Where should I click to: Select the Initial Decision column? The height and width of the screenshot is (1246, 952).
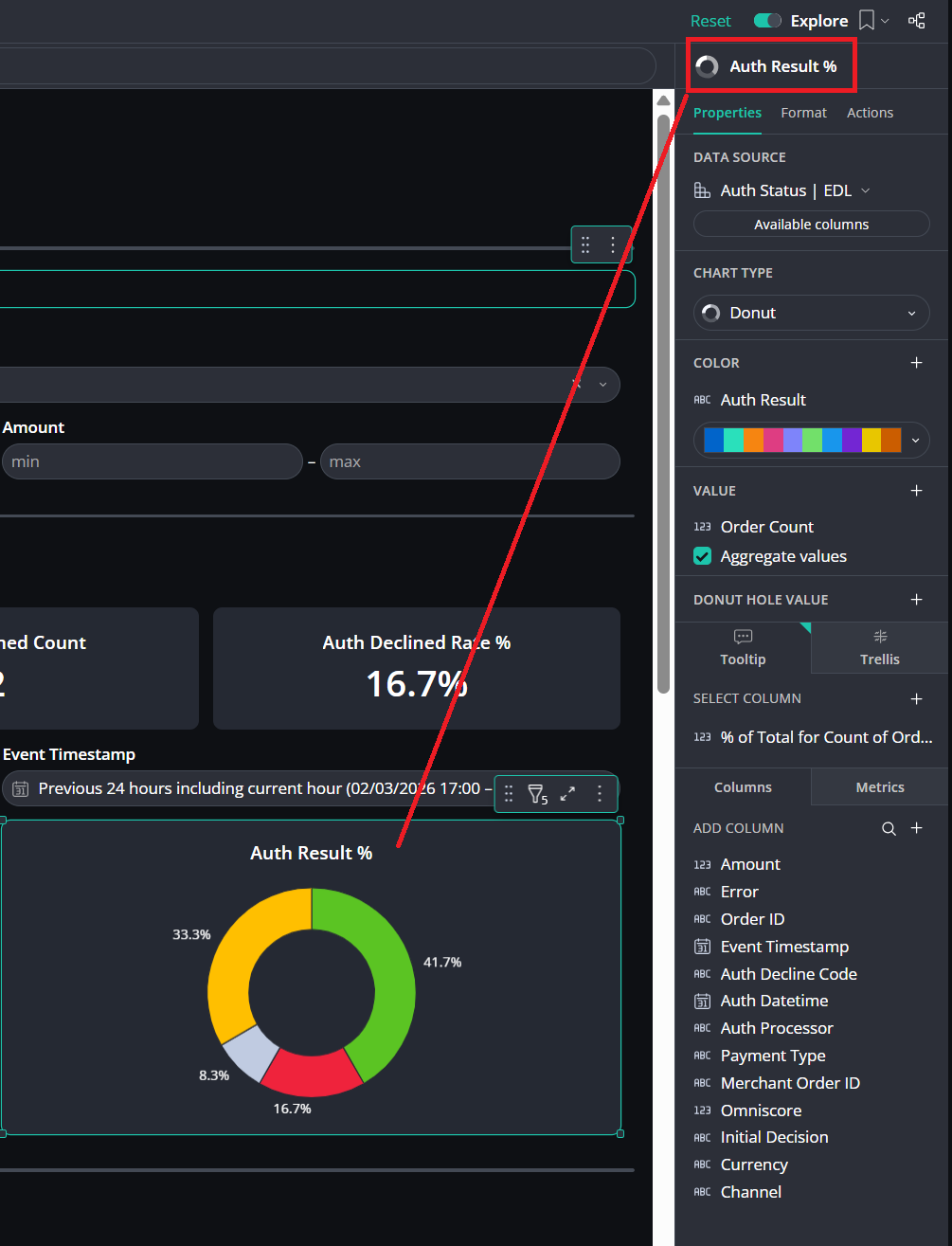(x=774, y=1137)
